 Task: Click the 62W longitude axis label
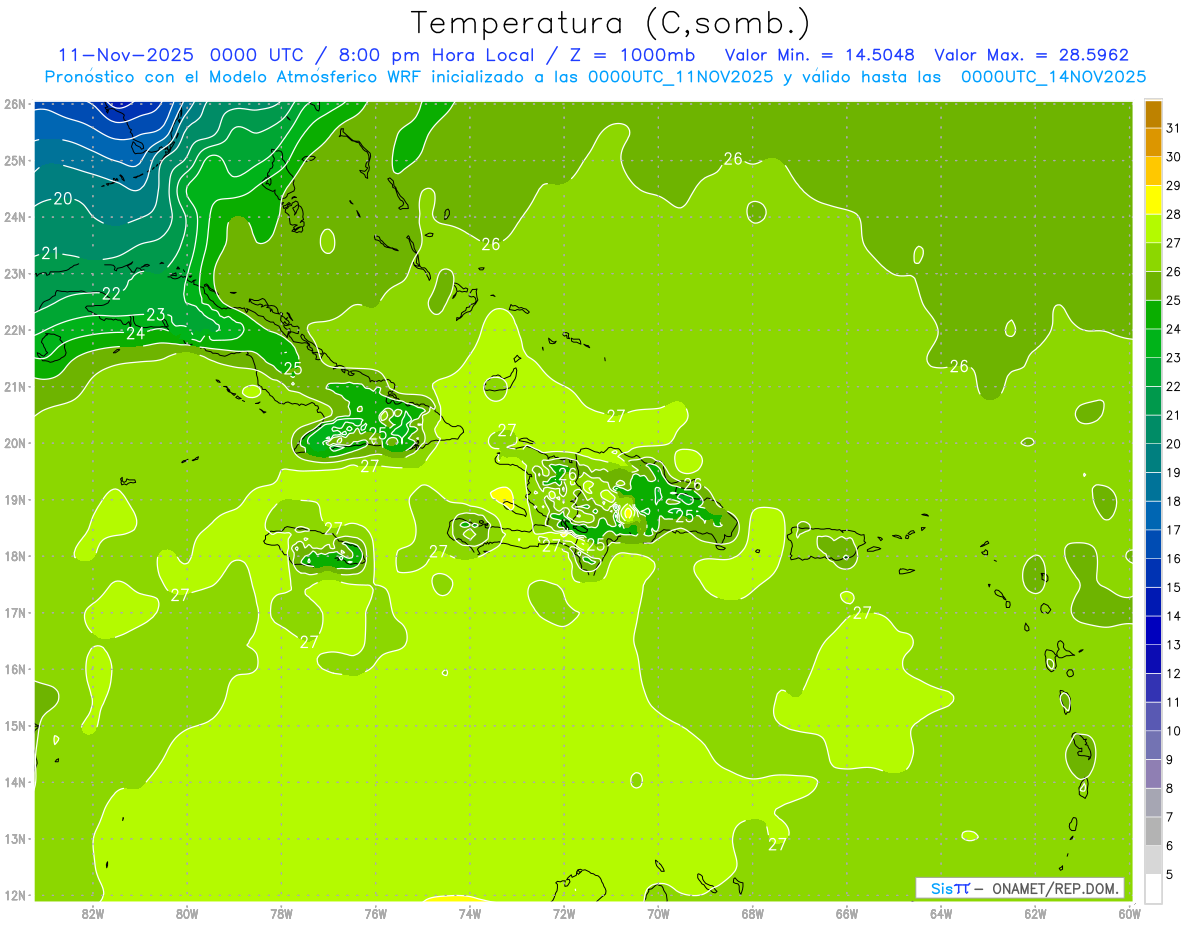1035,912
